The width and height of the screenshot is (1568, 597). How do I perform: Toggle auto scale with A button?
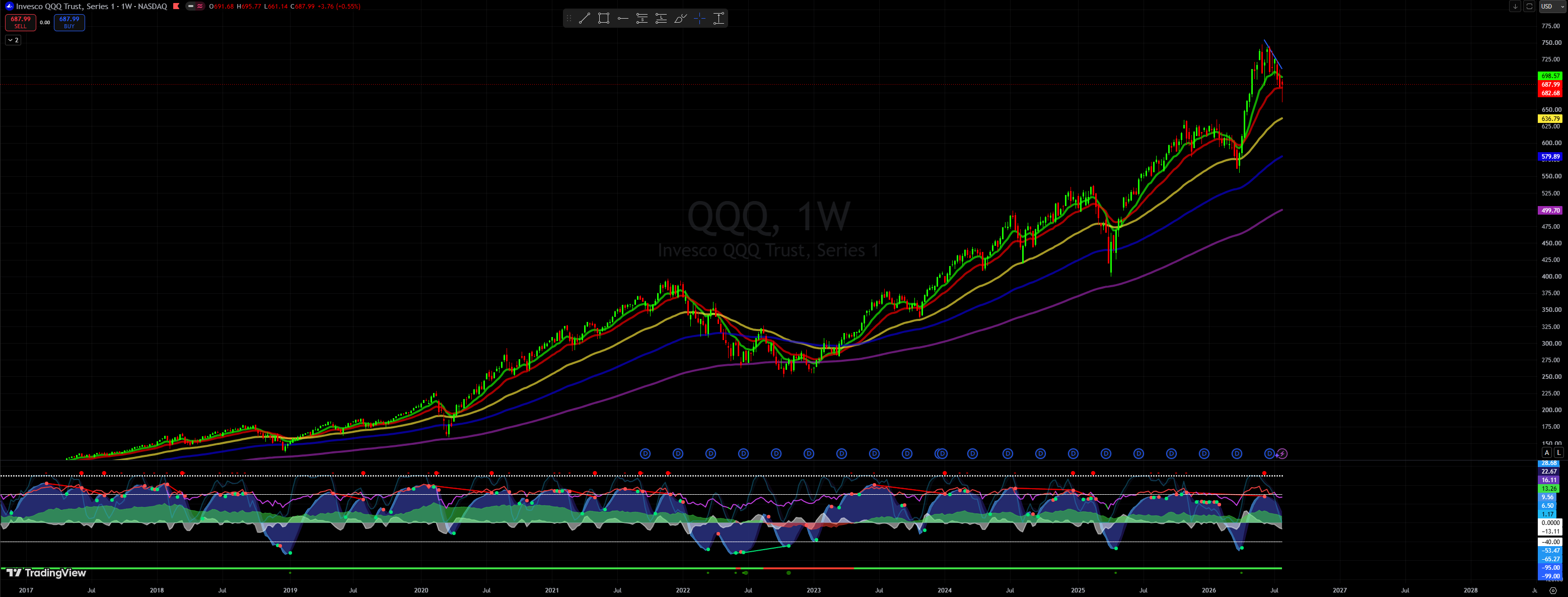(1547, 452)
